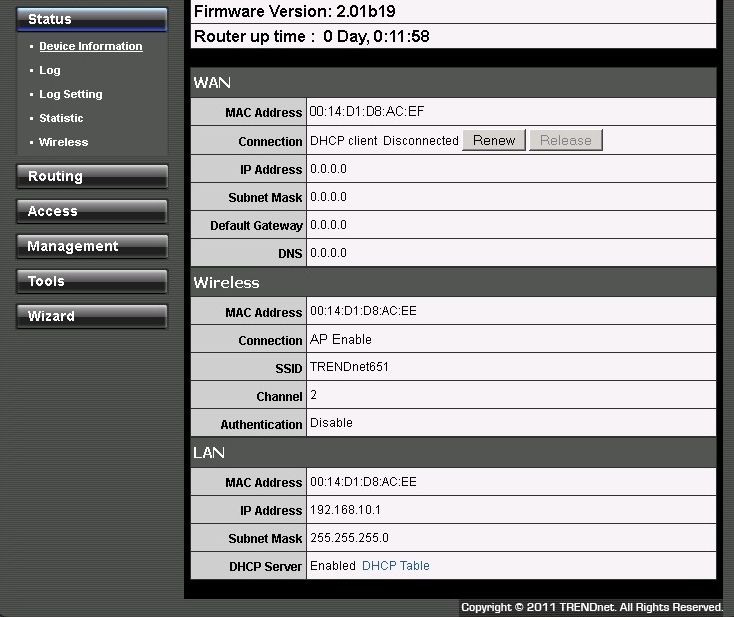
Task: Expand the Access menu section
Action: 91,212
